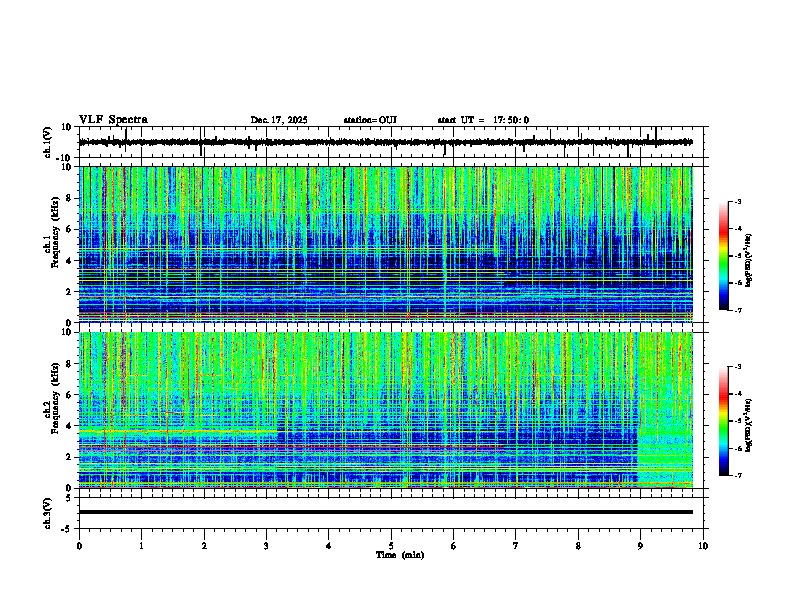Click the "6" kHz label on ch.2 spectrogram axis
This screenshot has width=792, height=612.
[x=69, y=395]
